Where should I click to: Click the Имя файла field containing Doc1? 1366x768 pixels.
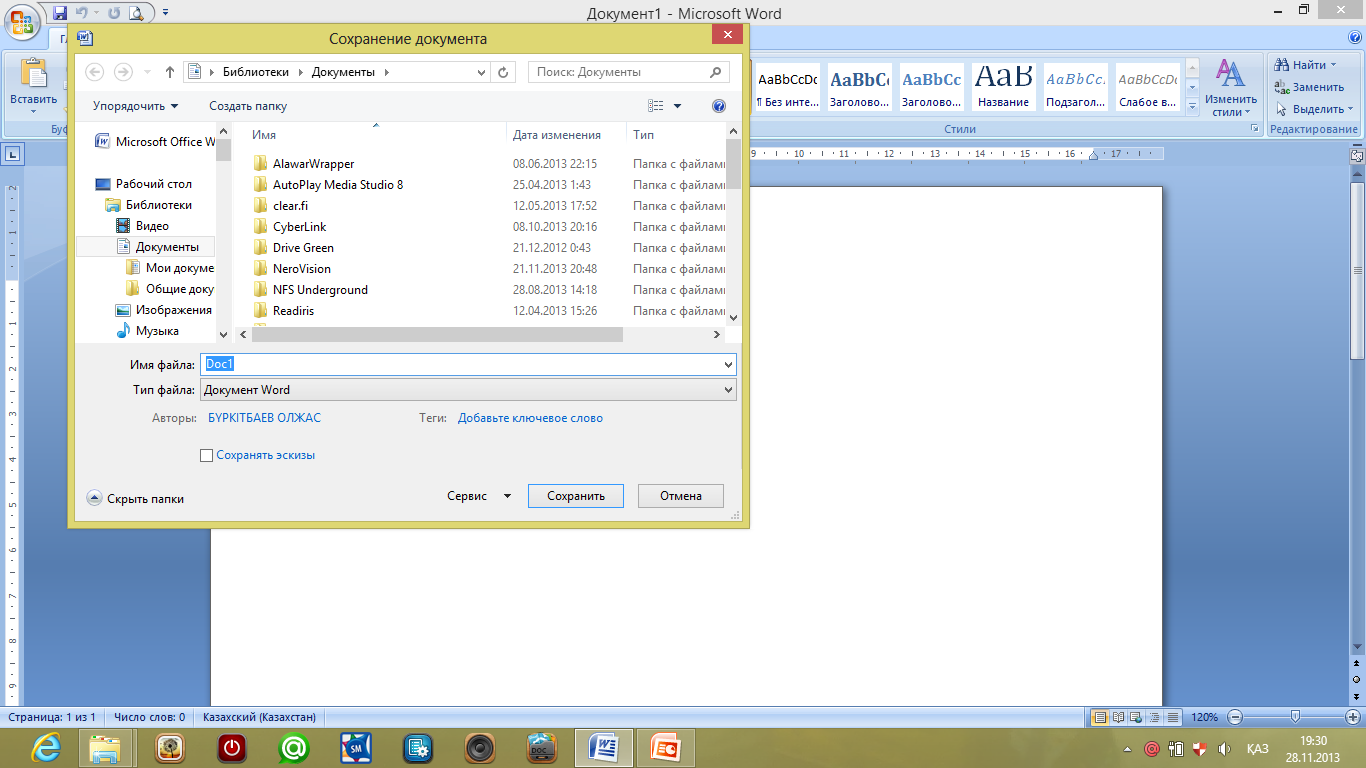tap(468, 365)
